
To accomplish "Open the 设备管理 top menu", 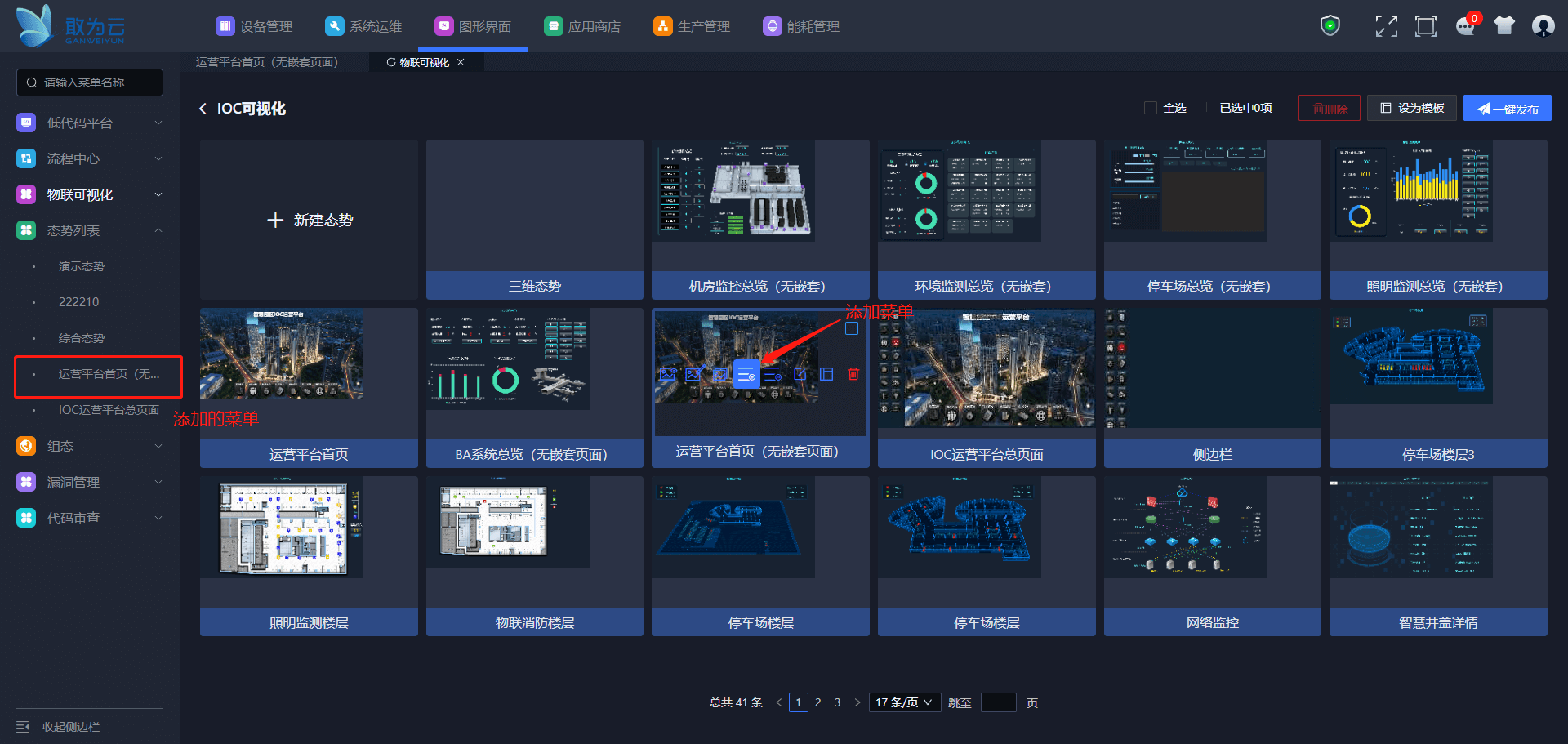I will click(255, 26).
